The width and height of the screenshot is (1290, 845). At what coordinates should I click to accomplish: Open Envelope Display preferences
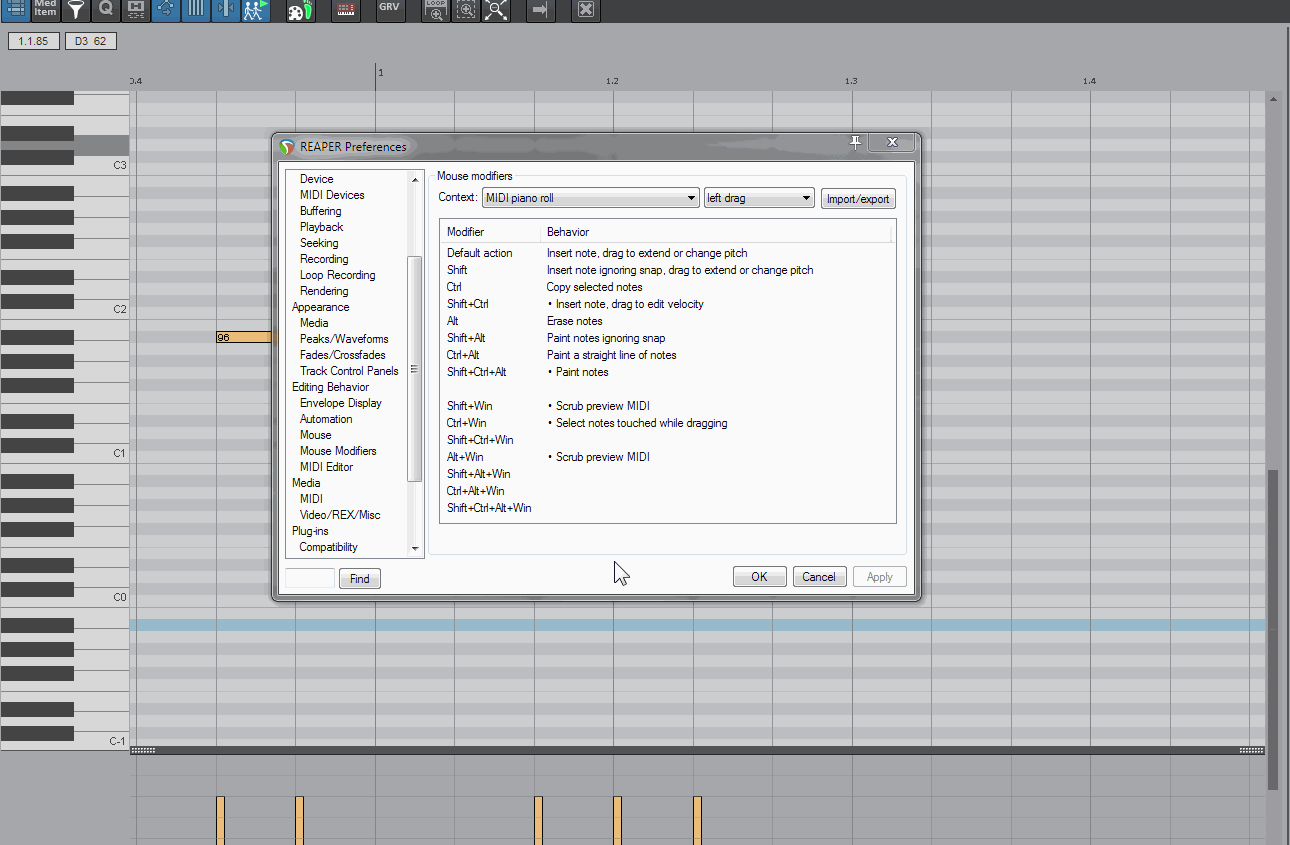(x=341, y=403)
